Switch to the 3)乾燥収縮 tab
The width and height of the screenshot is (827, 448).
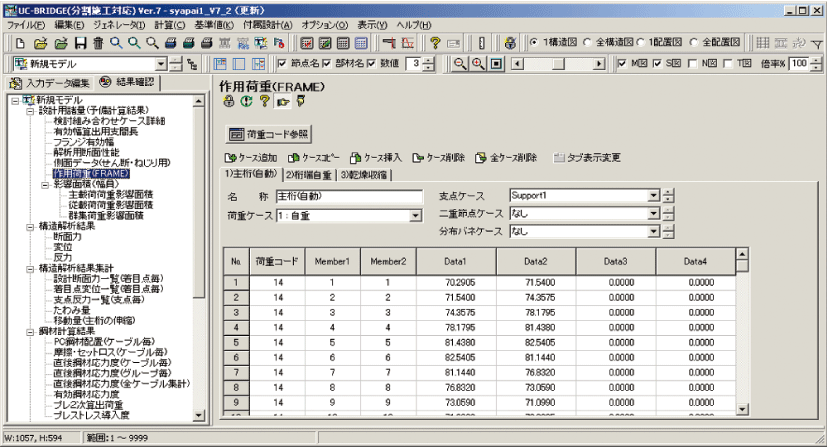[x=363, y=175]
